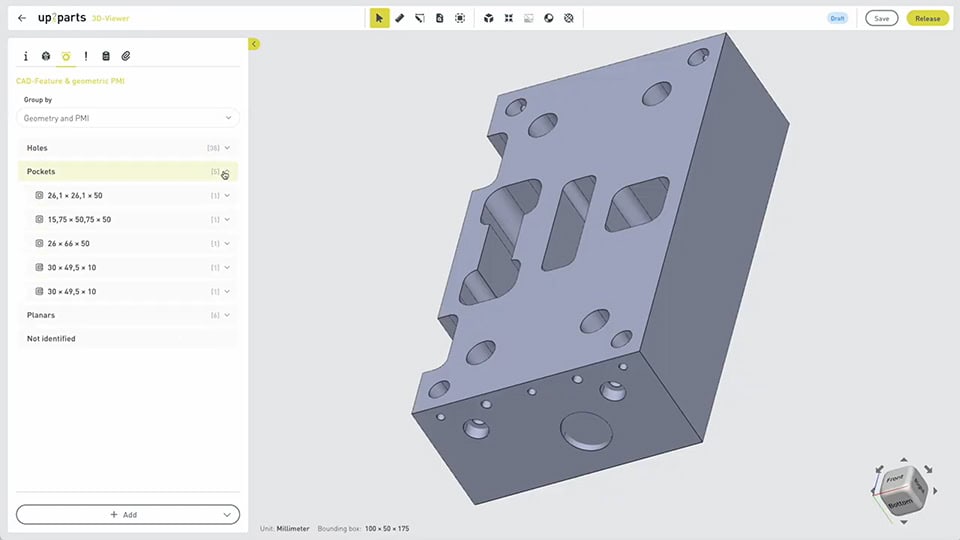Rotate view down with cube arrow
Image resolution: width=960 pixels, height=540 pixels.
click(904, 522)
